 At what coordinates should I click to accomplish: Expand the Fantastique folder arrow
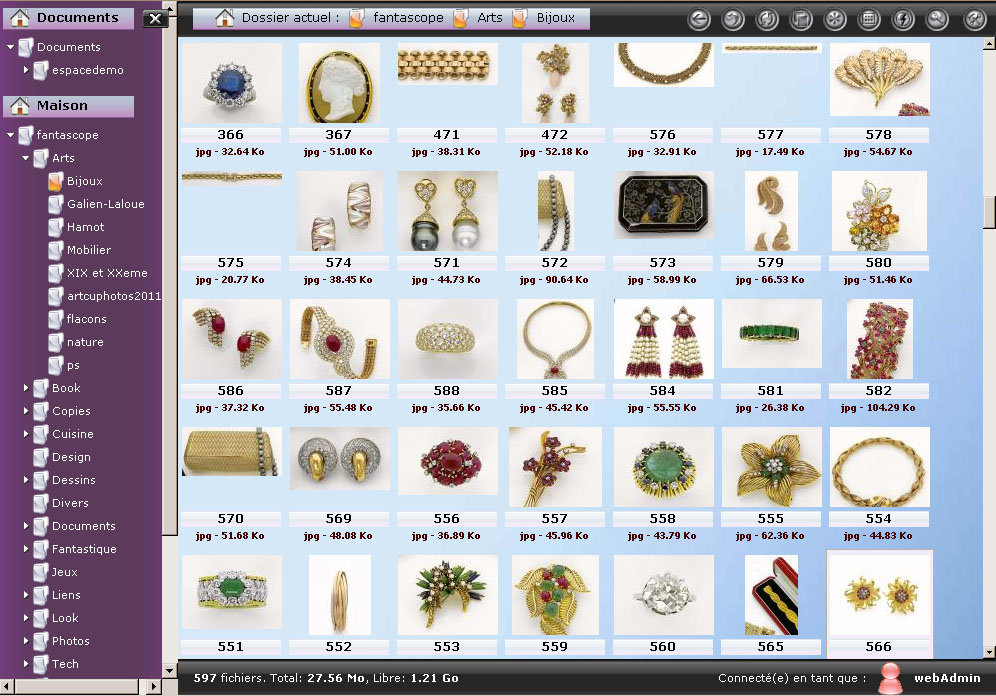click(x=26, y=549)
